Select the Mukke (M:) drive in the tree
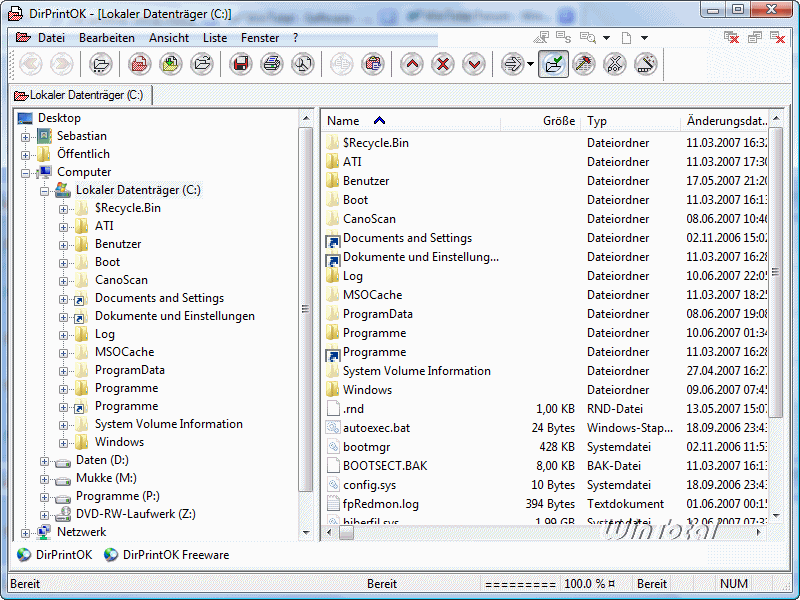 pyautogui.click(x=106, y=478)
